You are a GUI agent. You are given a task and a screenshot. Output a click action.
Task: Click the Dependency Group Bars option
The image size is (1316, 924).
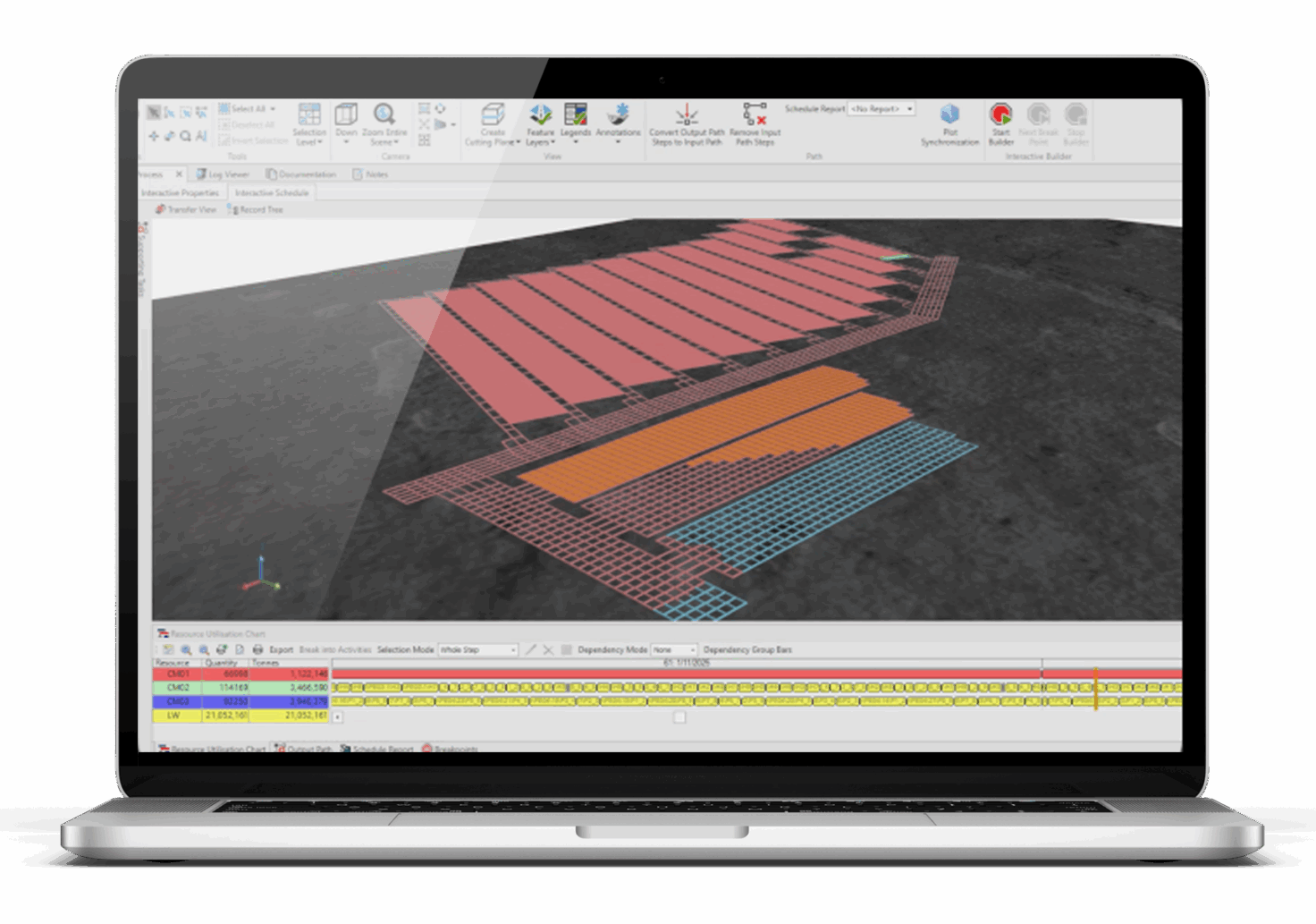coord(747,650)
